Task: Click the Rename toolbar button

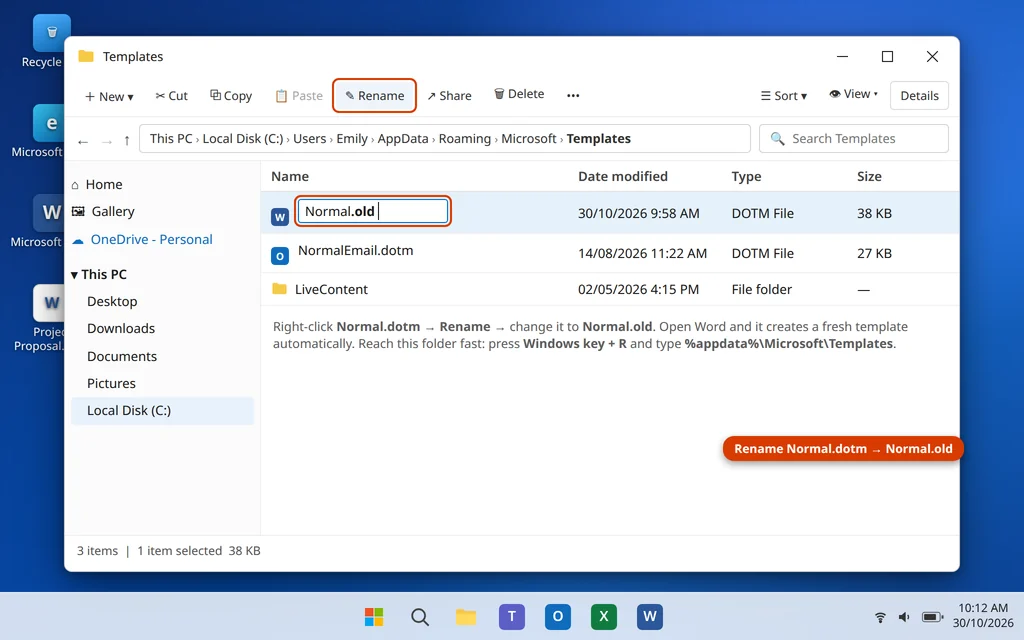Action: (374, 95)
